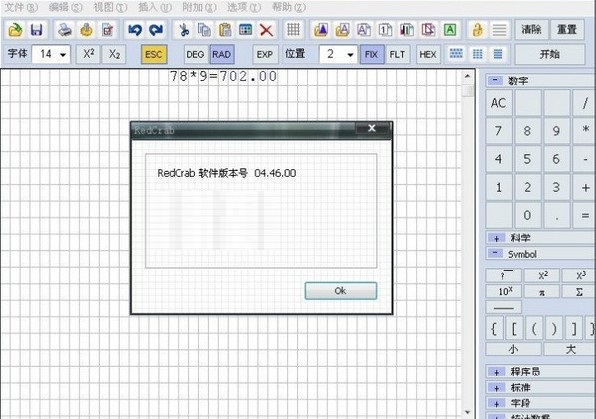Click the 清除 button

(x=531, y=30)
